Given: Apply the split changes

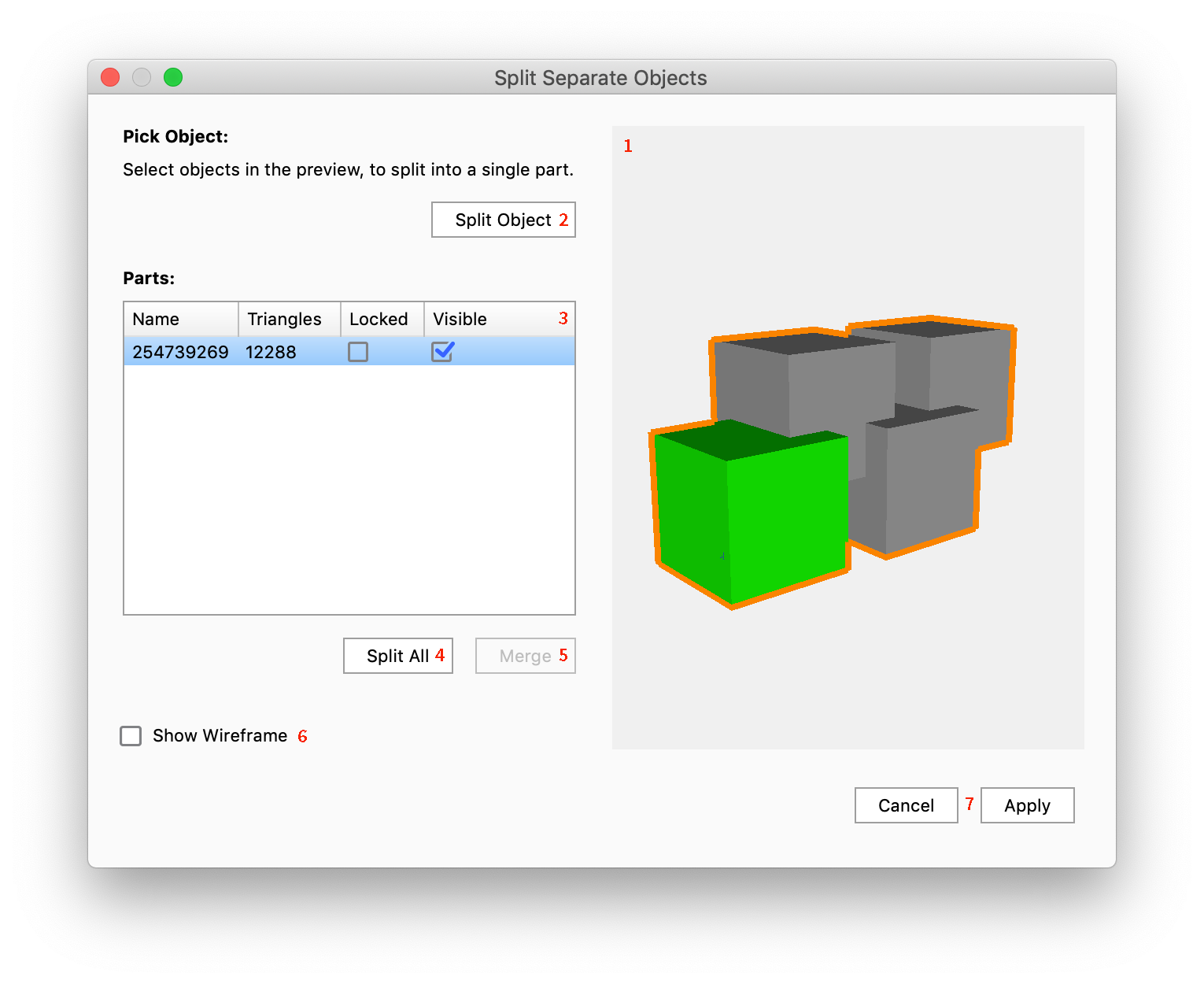Looking at the screenshot, I should click(1027, 805).
